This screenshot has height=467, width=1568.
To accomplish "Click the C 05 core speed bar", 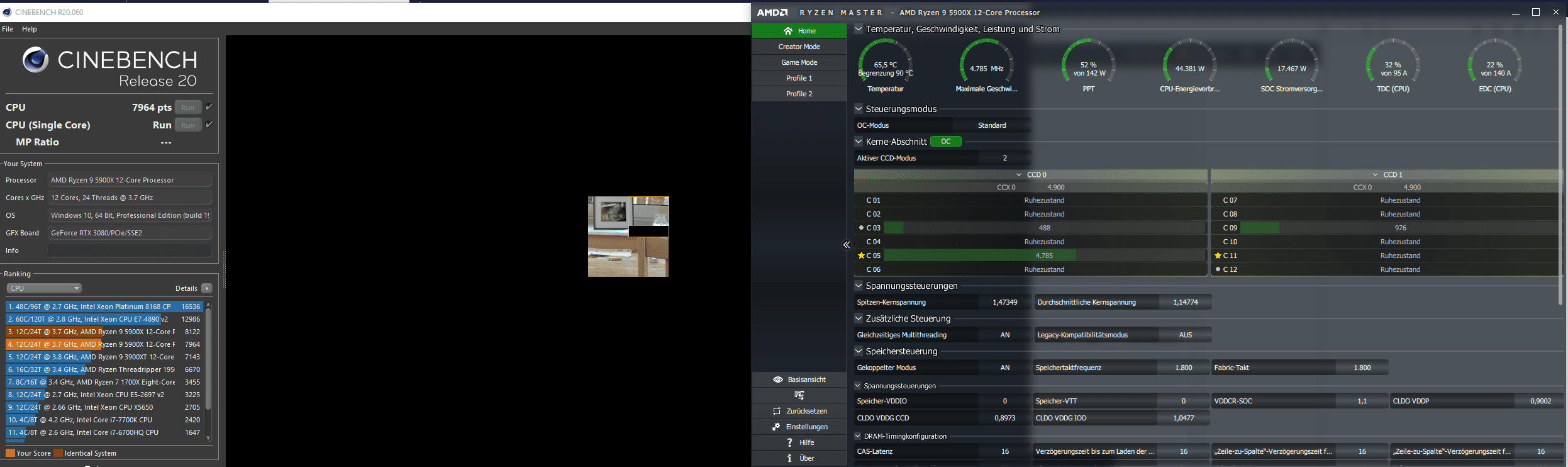I will (1044, 256).
